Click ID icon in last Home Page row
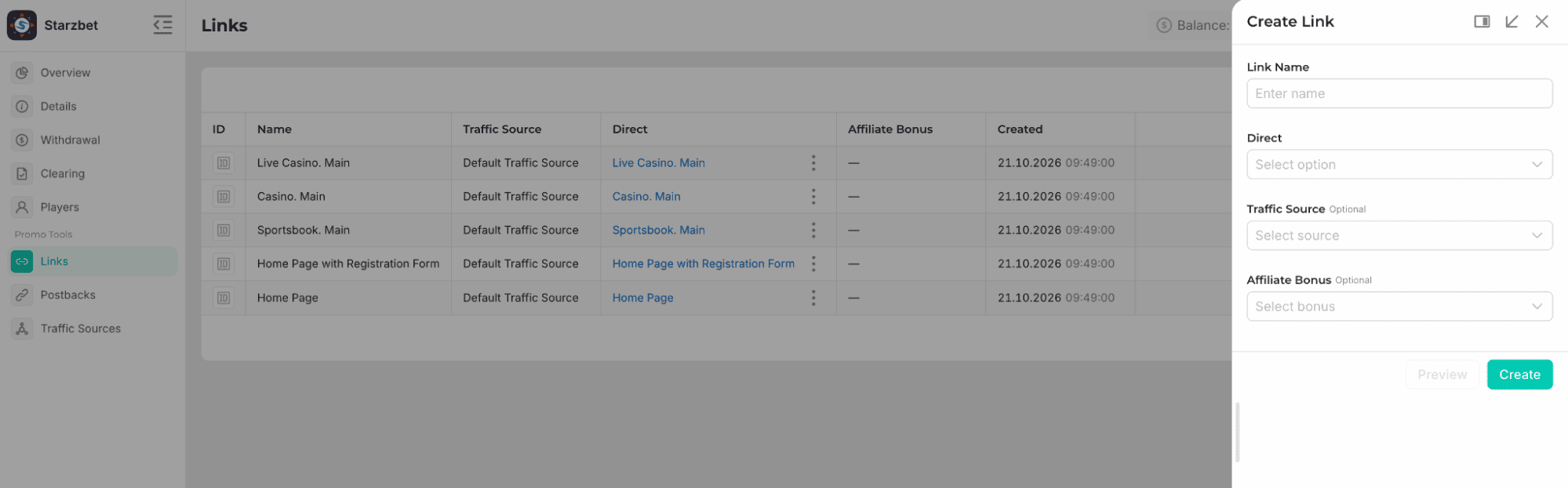Image resolution: width=1568 pixels, height=488 pixels. pos(224,298)
